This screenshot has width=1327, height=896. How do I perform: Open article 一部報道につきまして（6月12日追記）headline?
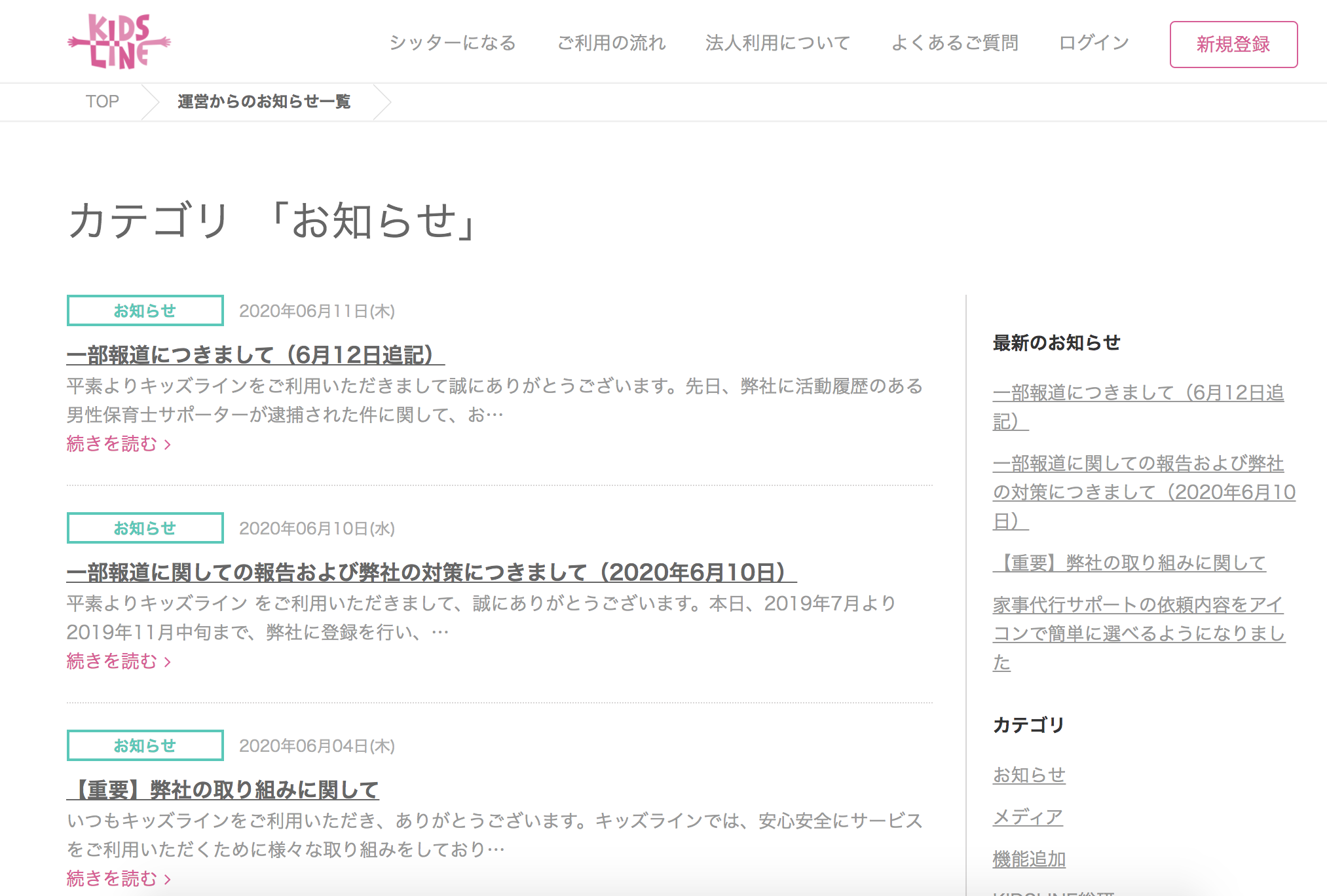[255, 355]
